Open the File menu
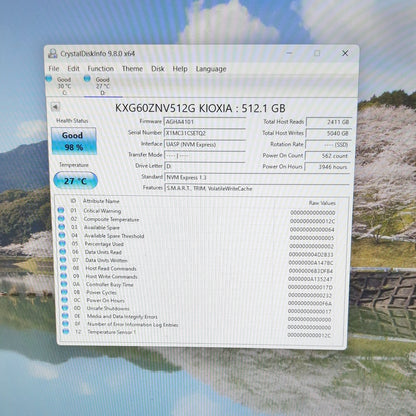This screenshot has height=416, width=416. click(x=54, y=69)
